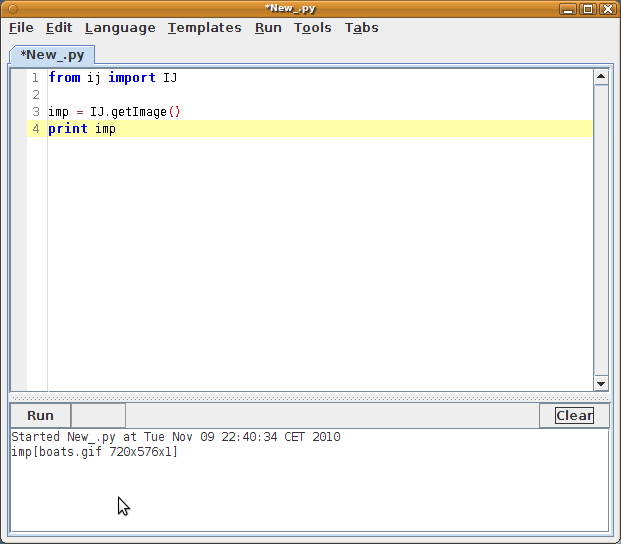Click the 'from ij import IJ' line
Screen dimensions: 621x544
(x=112, y=78)
